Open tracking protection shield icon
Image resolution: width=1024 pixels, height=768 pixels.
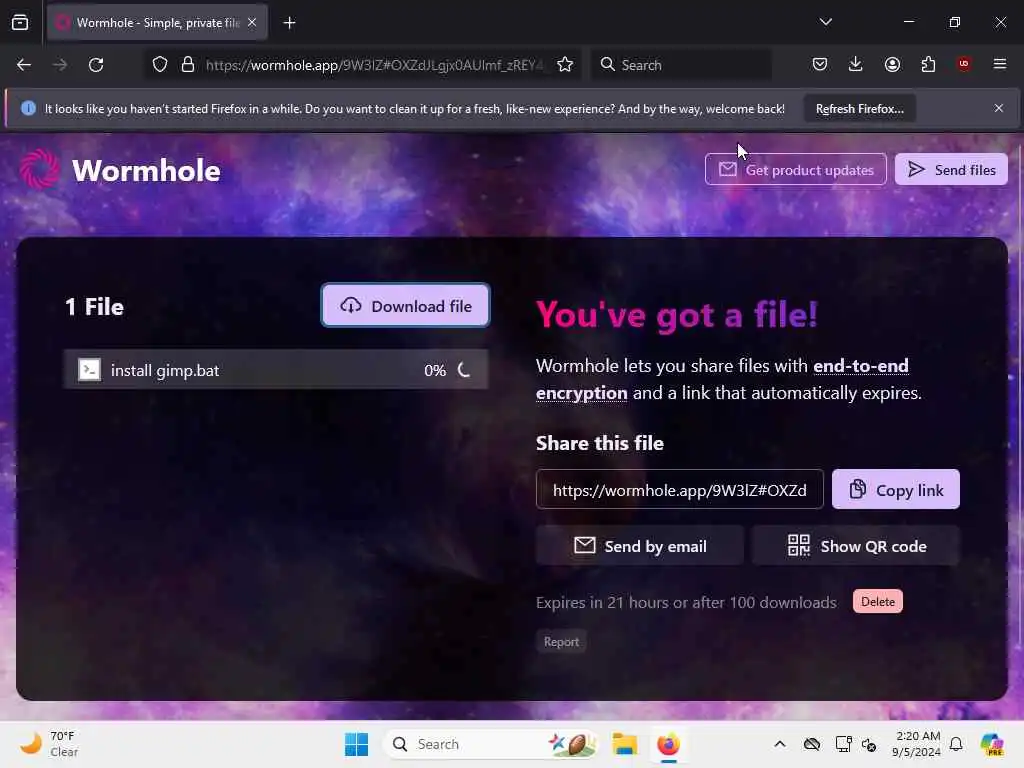(160, 65)
